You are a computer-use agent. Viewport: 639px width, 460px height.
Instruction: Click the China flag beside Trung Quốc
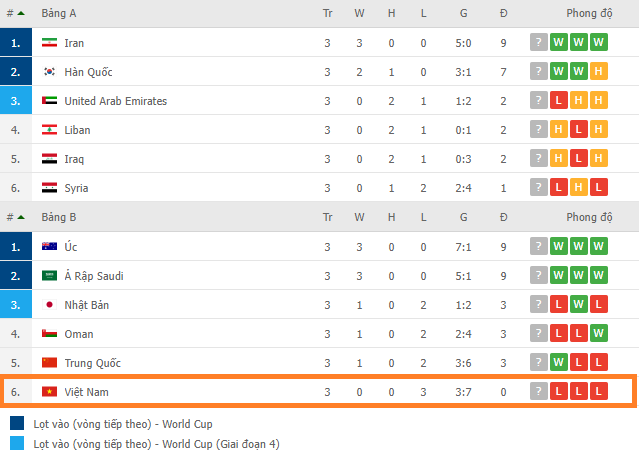[49, 362]
